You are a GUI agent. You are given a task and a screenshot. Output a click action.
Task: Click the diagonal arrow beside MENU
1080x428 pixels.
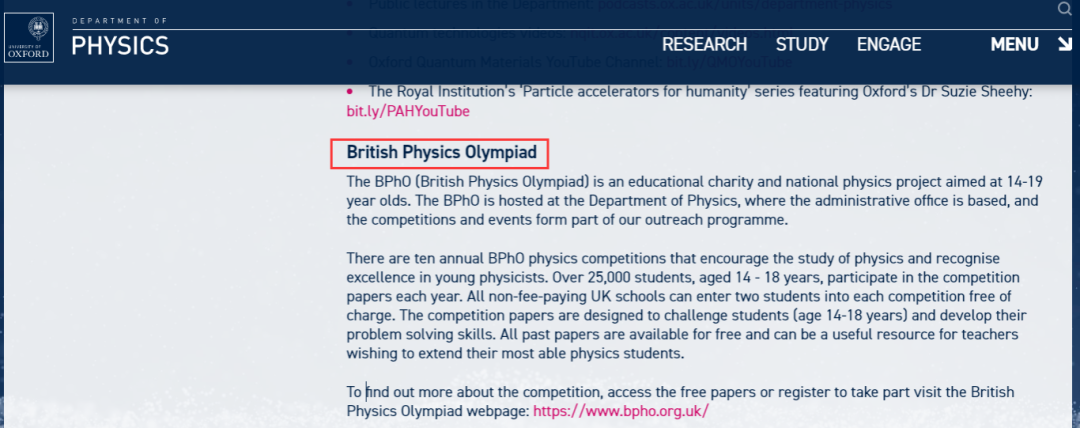[x=1063, y=45]
